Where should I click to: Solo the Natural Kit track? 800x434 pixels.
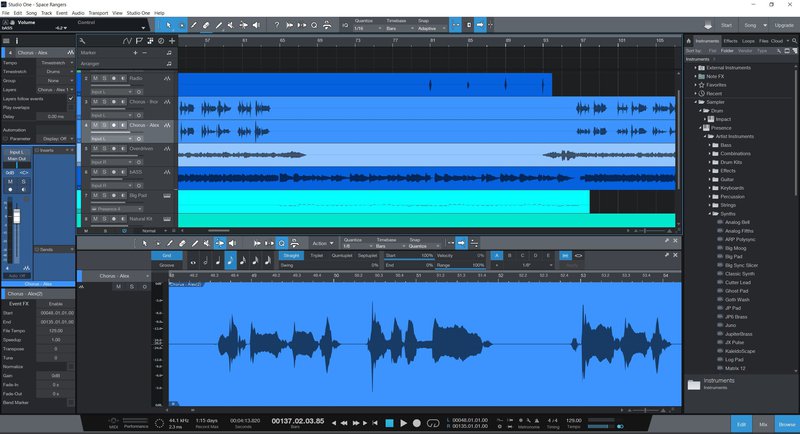point(105,219)
